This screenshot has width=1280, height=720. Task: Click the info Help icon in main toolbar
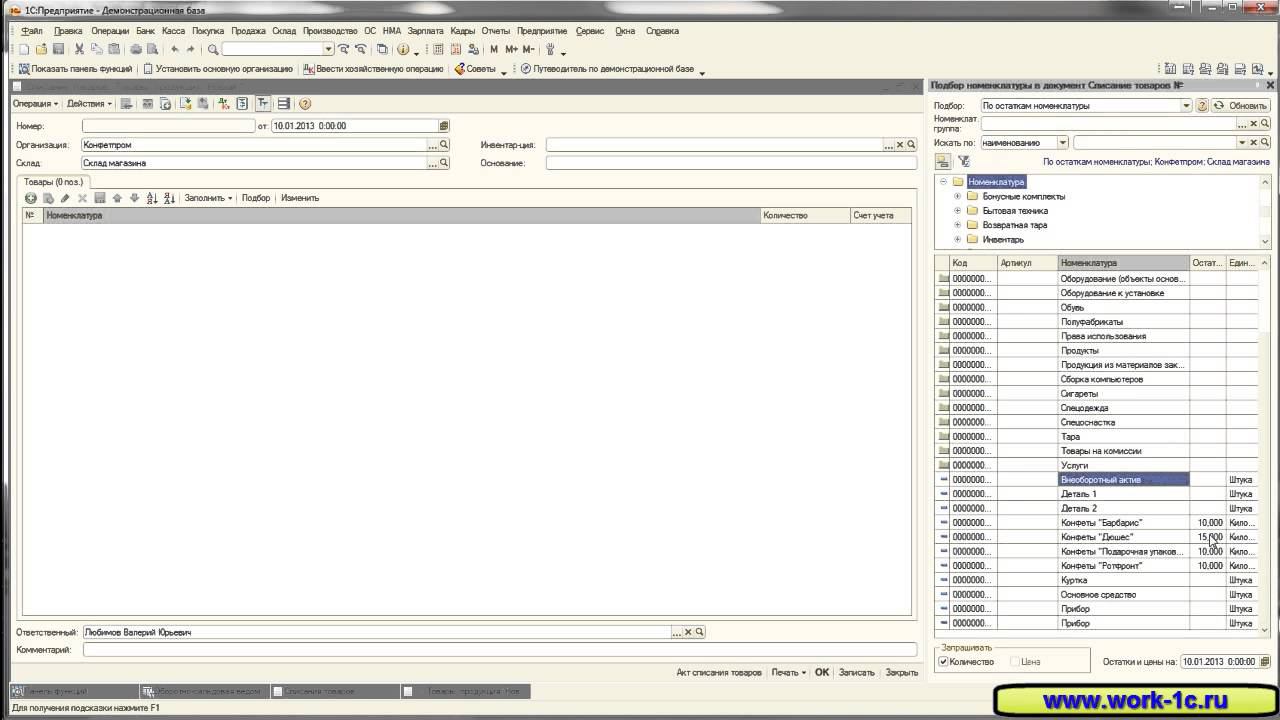tap(403, 49)
